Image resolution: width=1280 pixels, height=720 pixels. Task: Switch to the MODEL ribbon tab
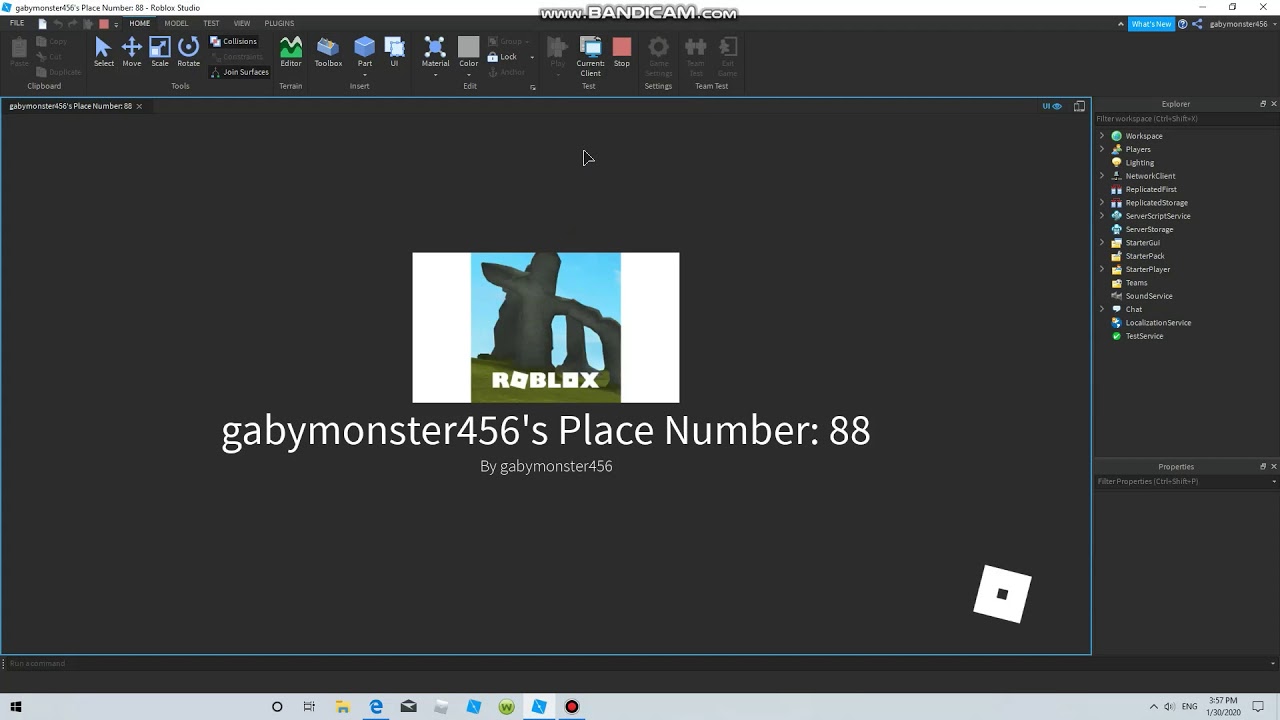[x=176, y=23]
